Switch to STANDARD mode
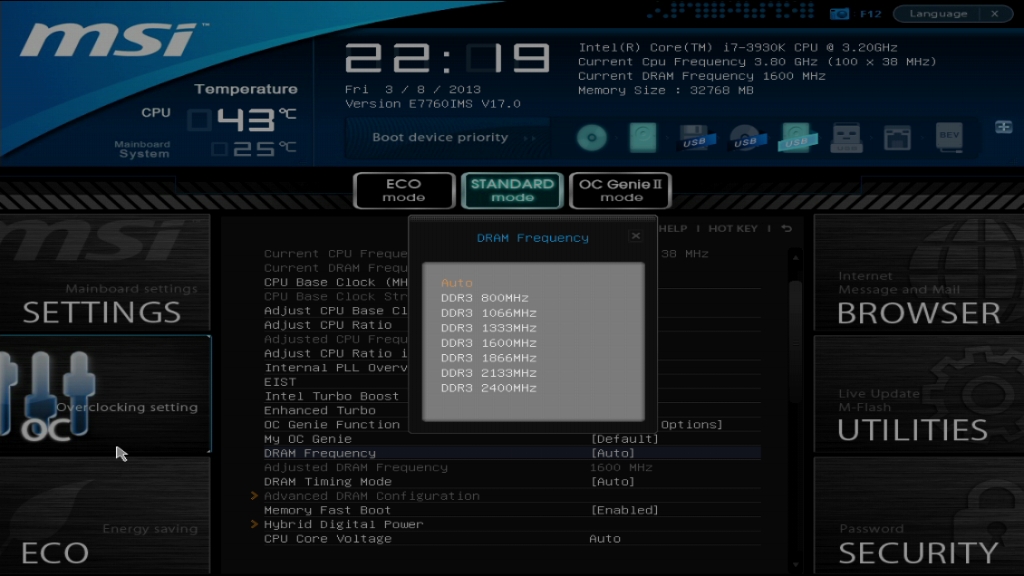 pos(512,191)
